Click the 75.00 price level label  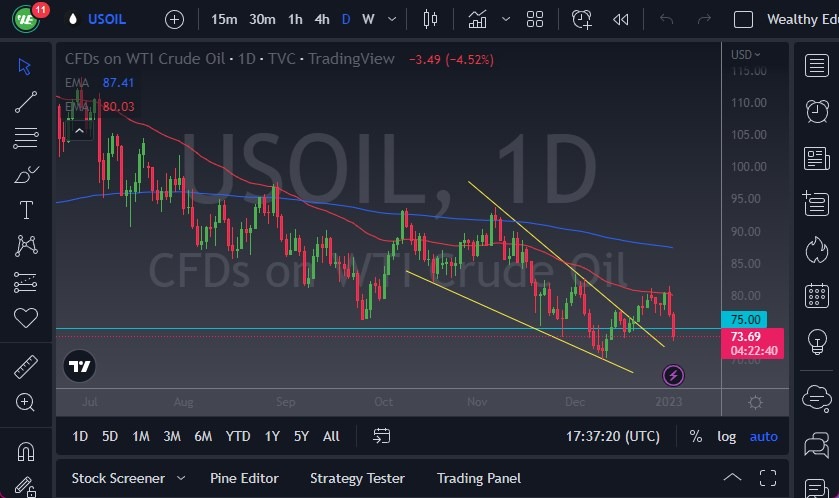tap(752, 321)
